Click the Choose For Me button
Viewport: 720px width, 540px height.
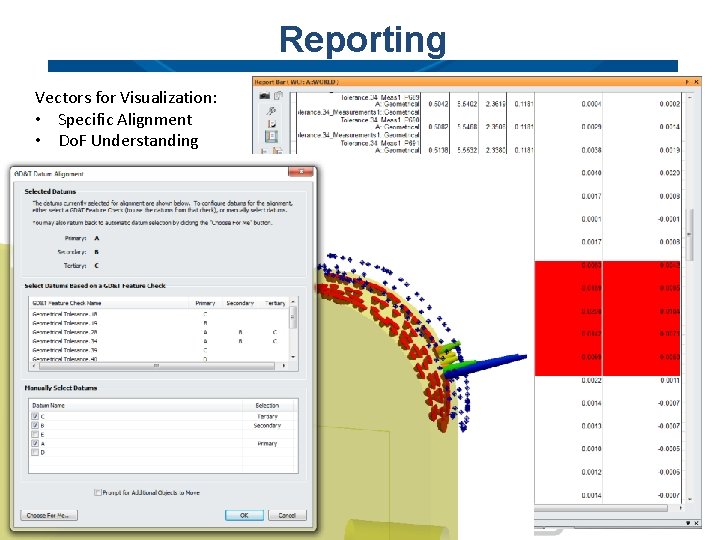point(49,515)
